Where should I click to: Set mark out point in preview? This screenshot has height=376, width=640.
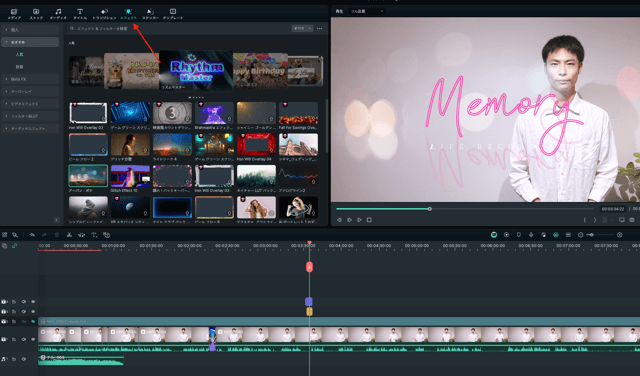[595, 220]
